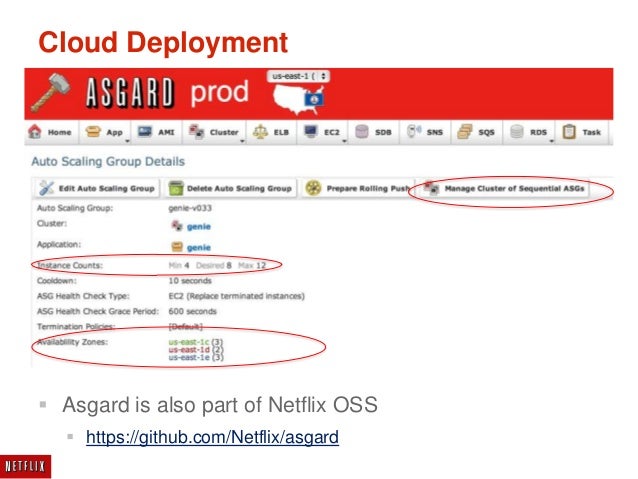This screenshot has height=479, width=638.
Task: Click the green Delete trash icon
Action: 176,188
